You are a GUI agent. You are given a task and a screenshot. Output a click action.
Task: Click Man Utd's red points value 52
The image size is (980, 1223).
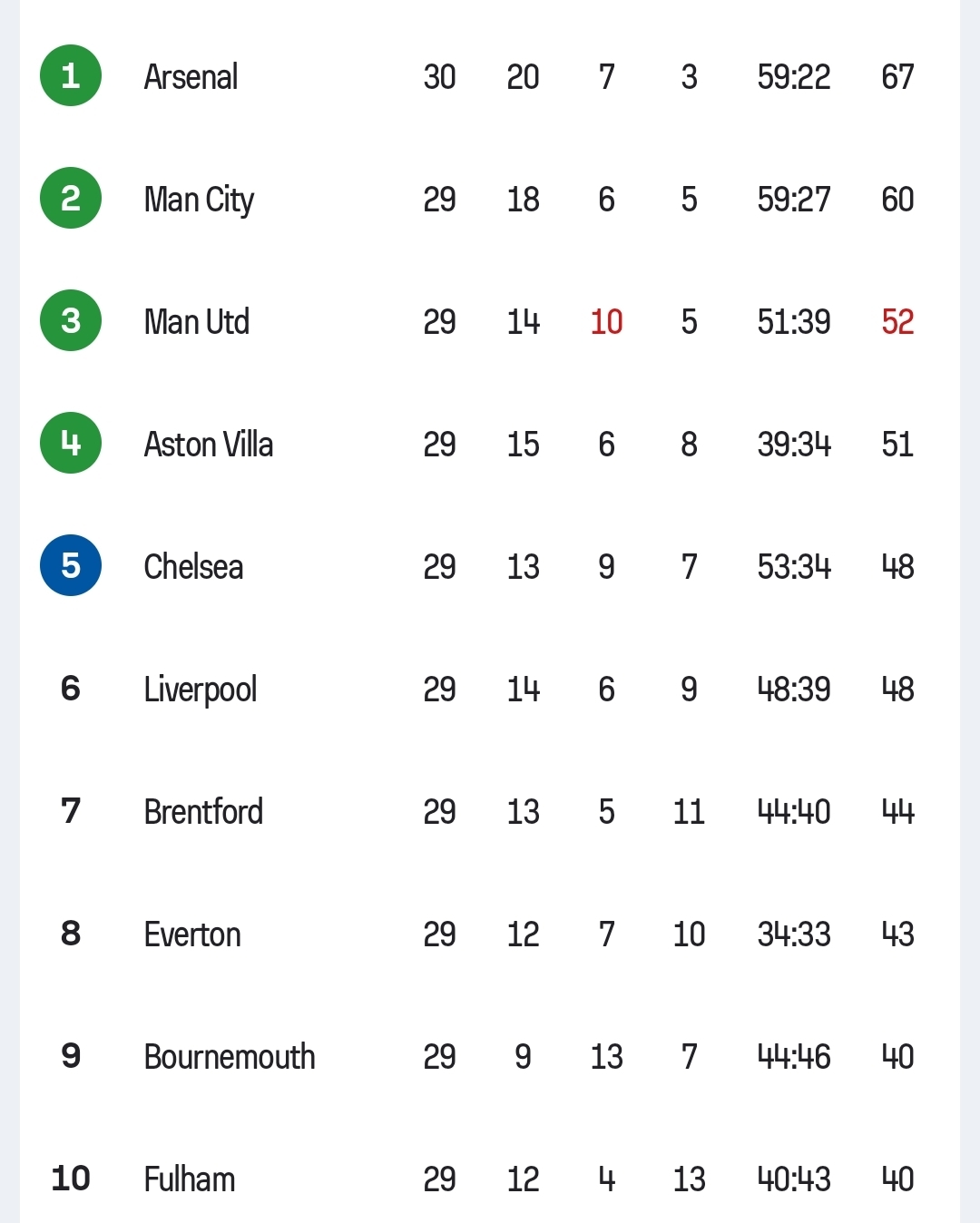tap(897, 322)
